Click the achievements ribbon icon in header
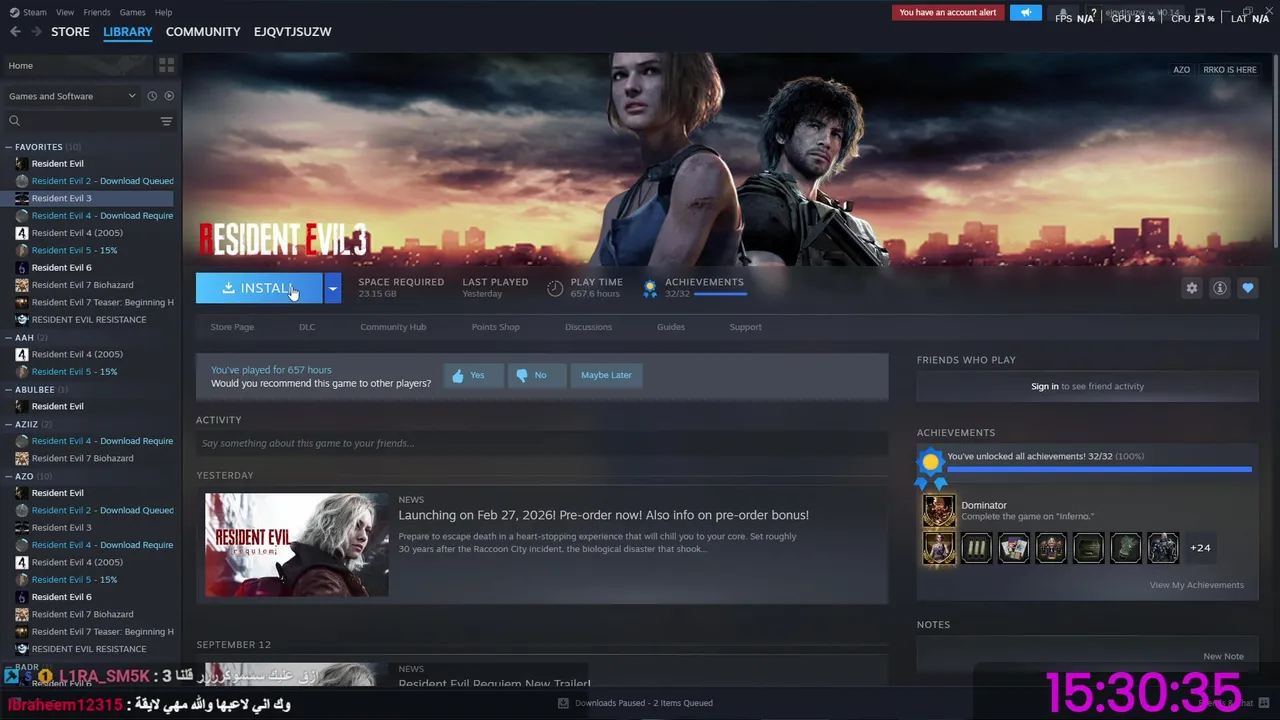The width and height of the screenshot is (1280, 720). click(650, 288)
